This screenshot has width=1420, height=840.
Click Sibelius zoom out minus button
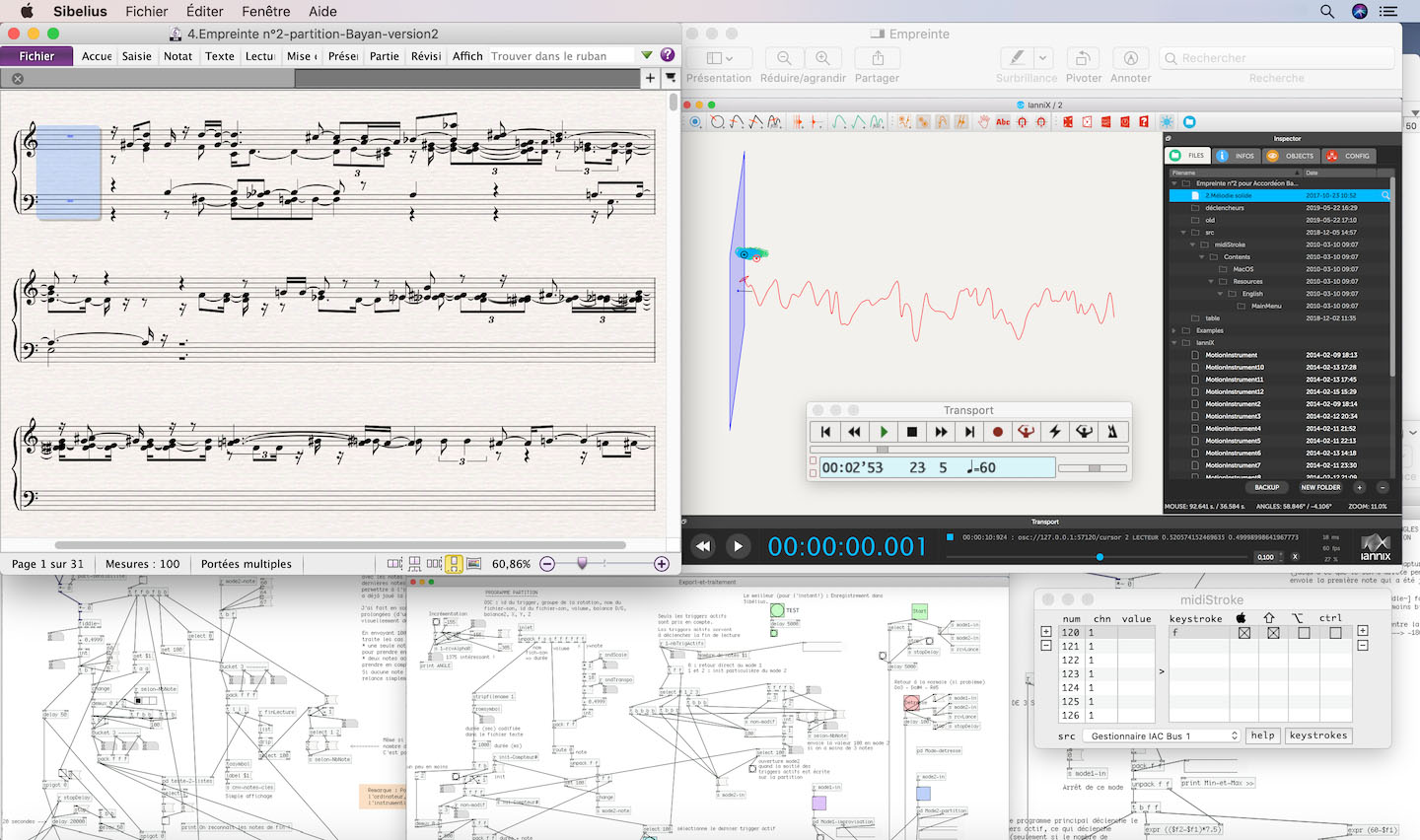pos(547,564)
